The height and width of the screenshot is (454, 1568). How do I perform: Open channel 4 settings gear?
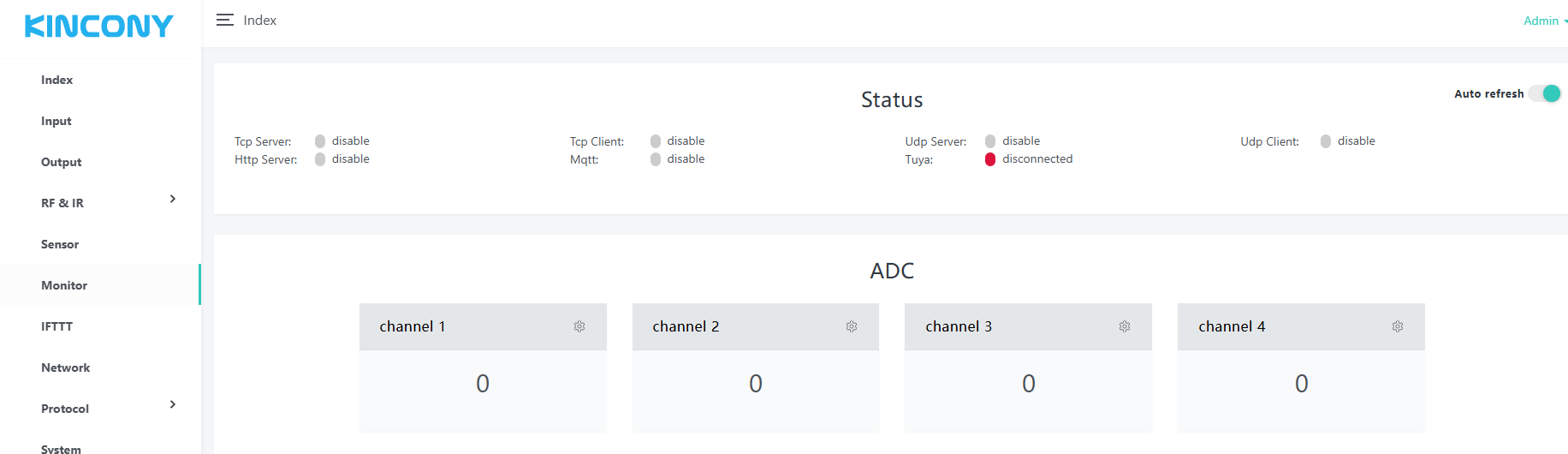coord(1398,326)
